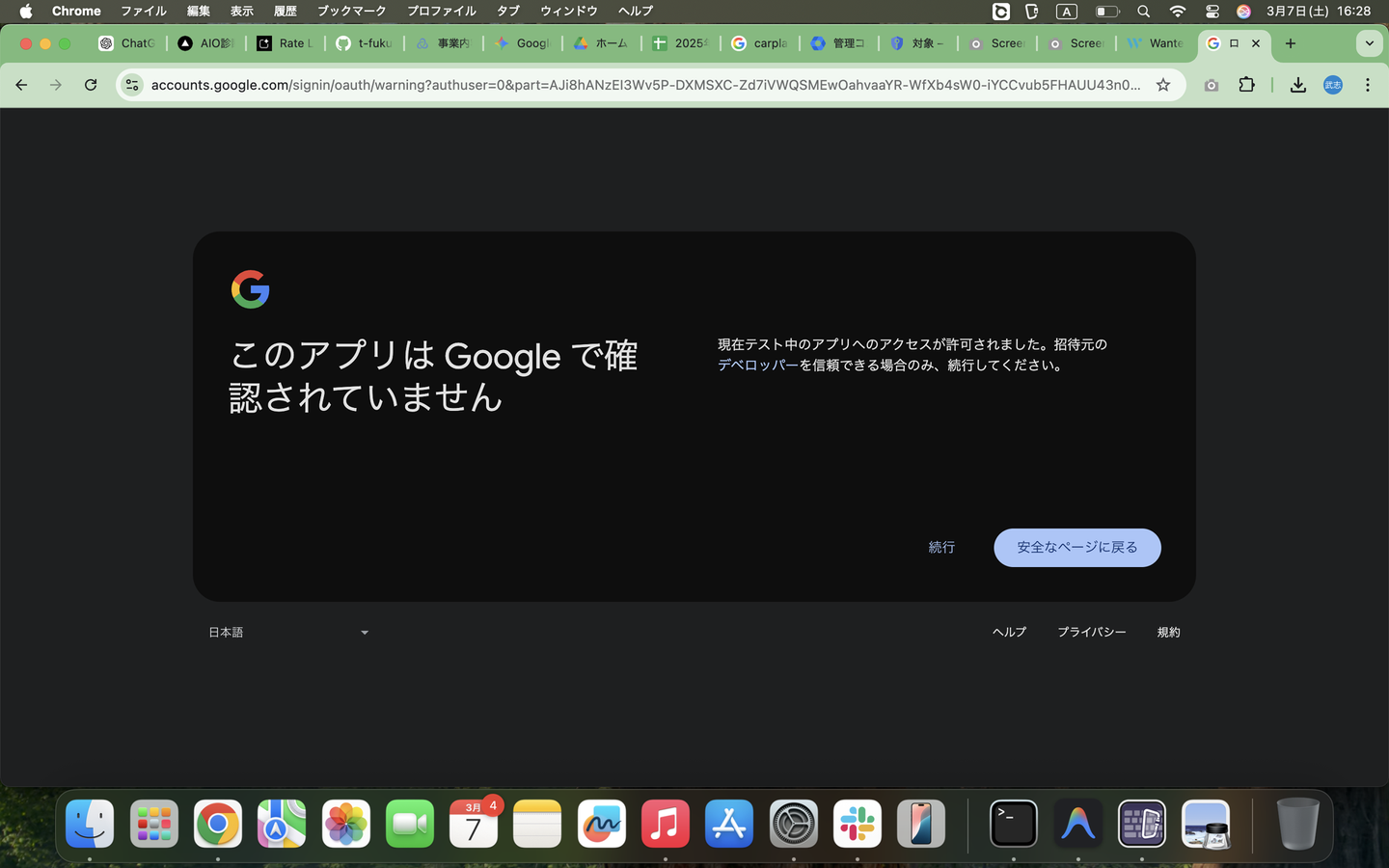Screen dimensions: 1389x868
Task: Click the site information icon in address bar
Action: [x=132, y=85]
